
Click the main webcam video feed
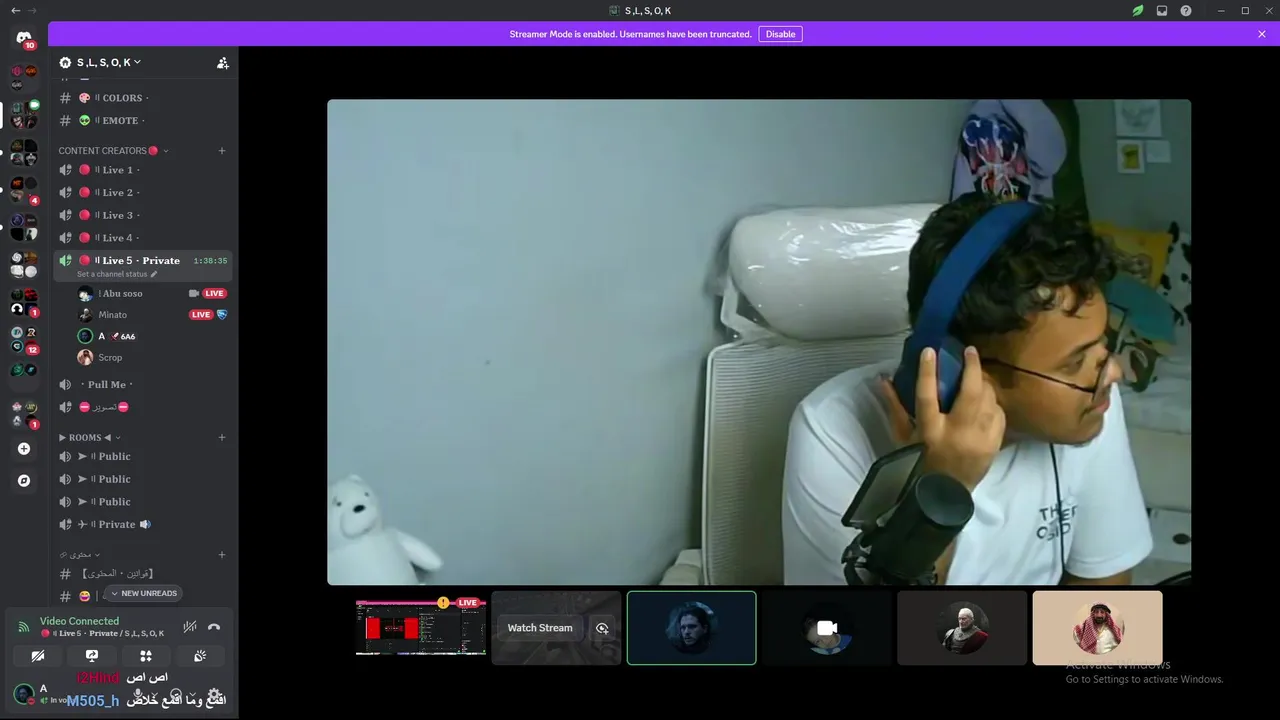click(x=759, y=342)
